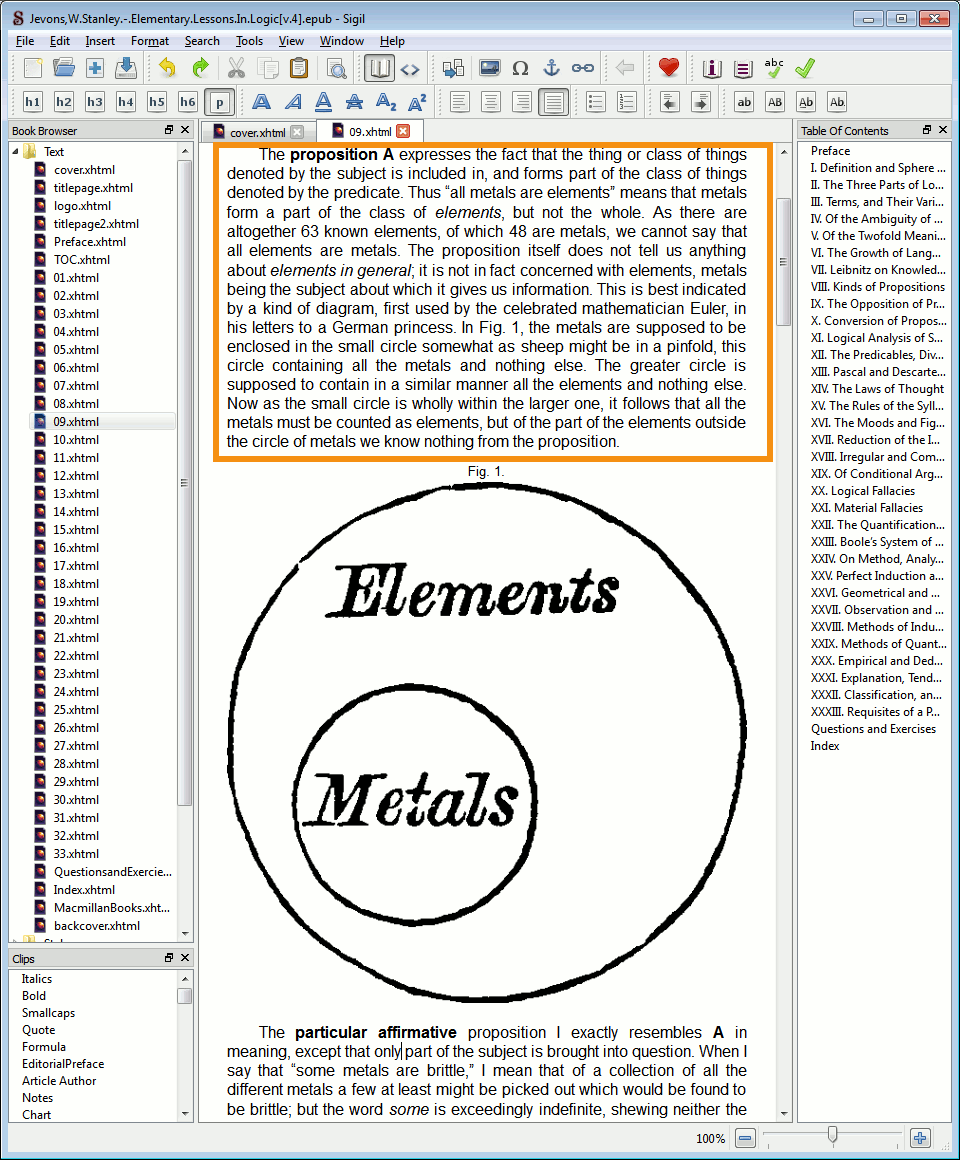Float the Book Browser panel
This screenshot has width=960, height=1160.
click(x=169, y=129)
